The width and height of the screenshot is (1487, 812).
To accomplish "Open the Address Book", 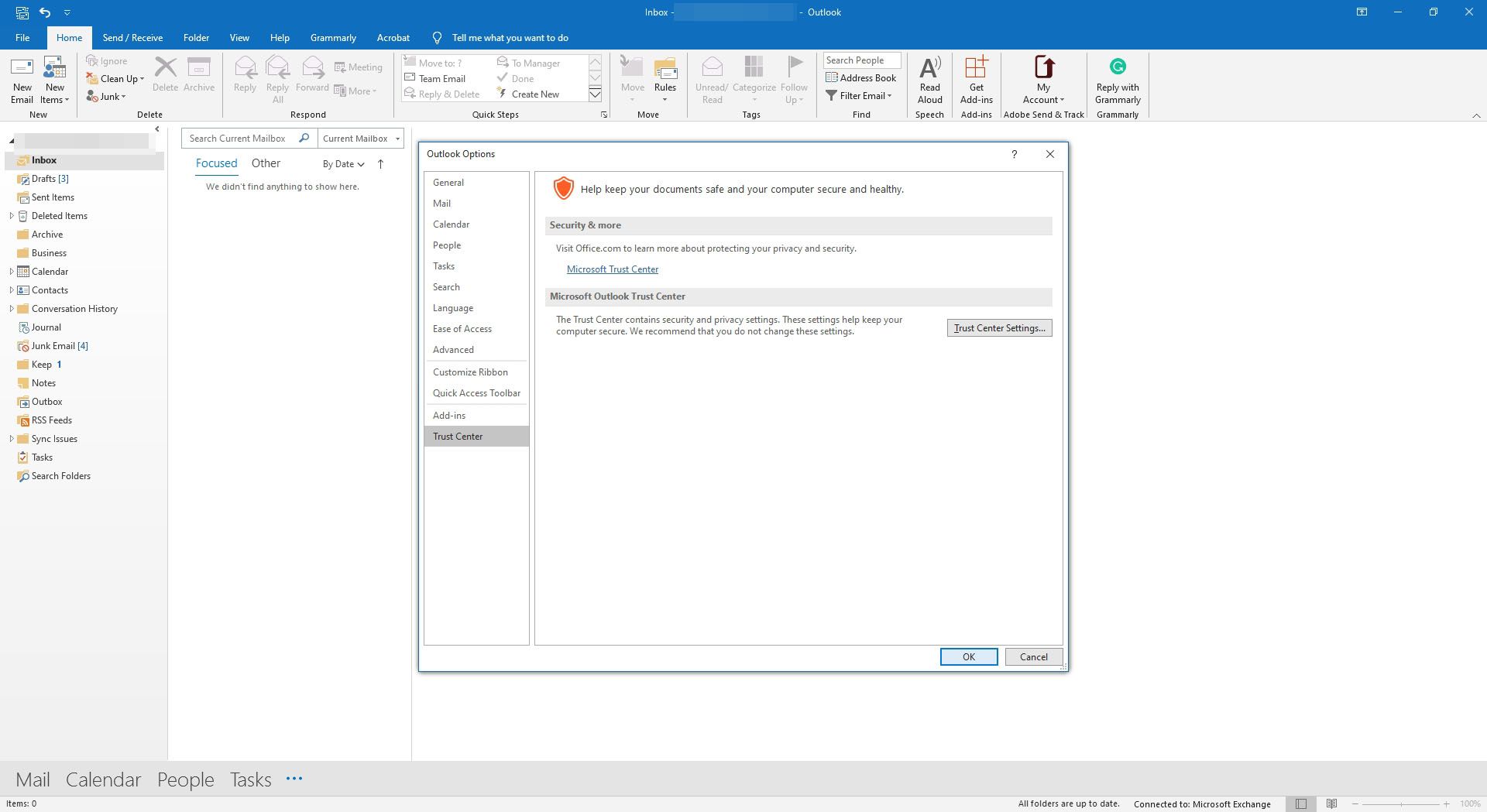I will click(861, 77).
